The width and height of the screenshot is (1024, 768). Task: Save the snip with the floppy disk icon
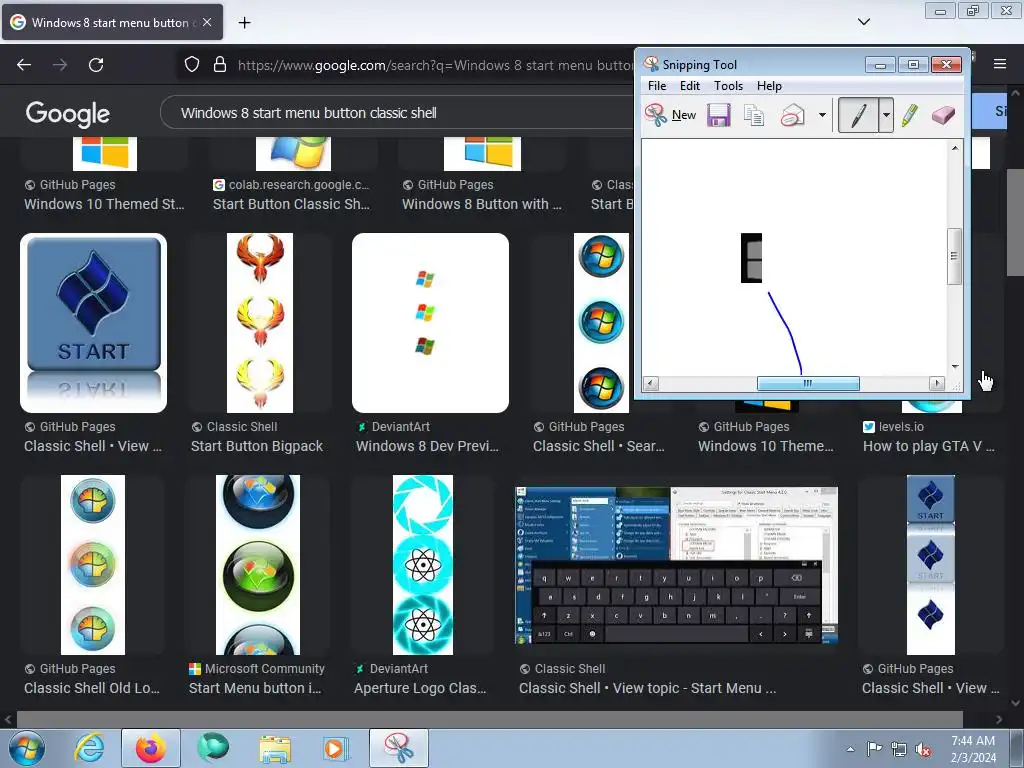point(718,115)
